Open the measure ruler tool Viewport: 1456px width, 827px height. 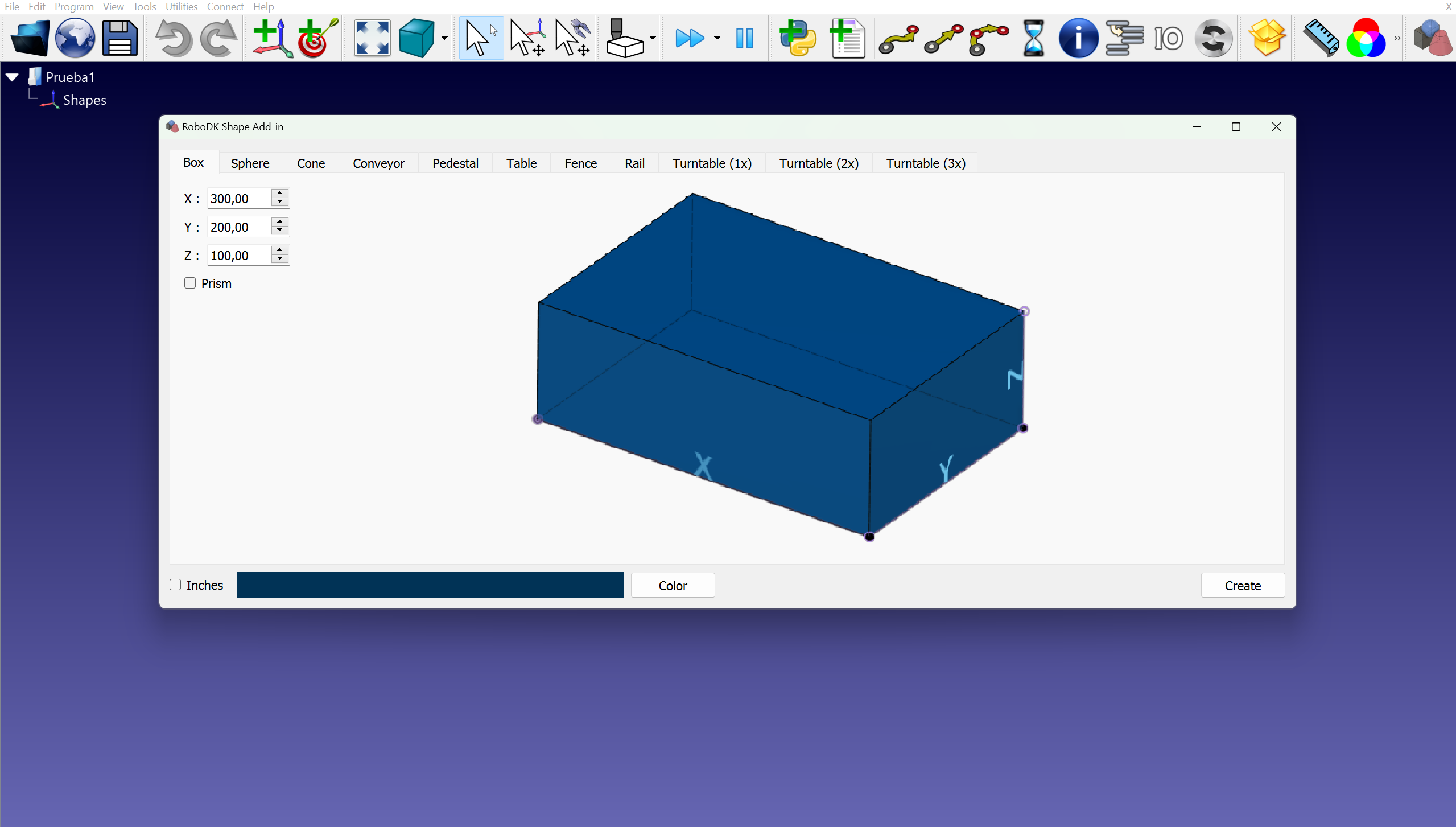click(x=1320, y=38)
